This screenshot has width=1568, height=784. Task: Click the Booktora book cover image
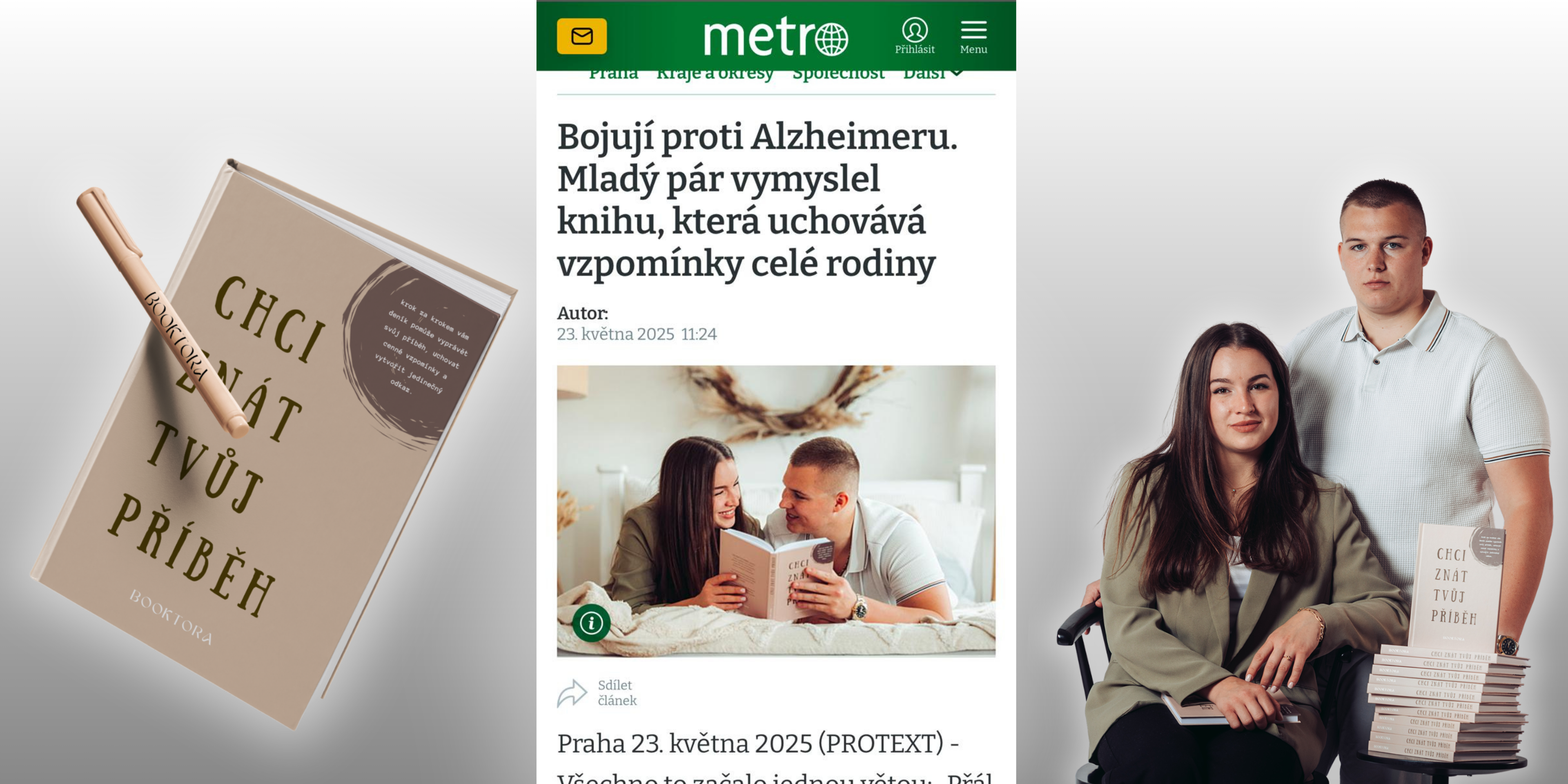tap(274, 444)
